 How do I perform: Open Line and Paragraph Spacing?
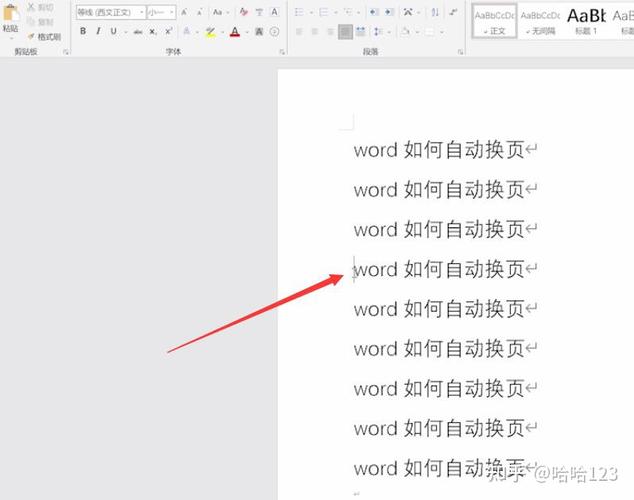point(378,31)
